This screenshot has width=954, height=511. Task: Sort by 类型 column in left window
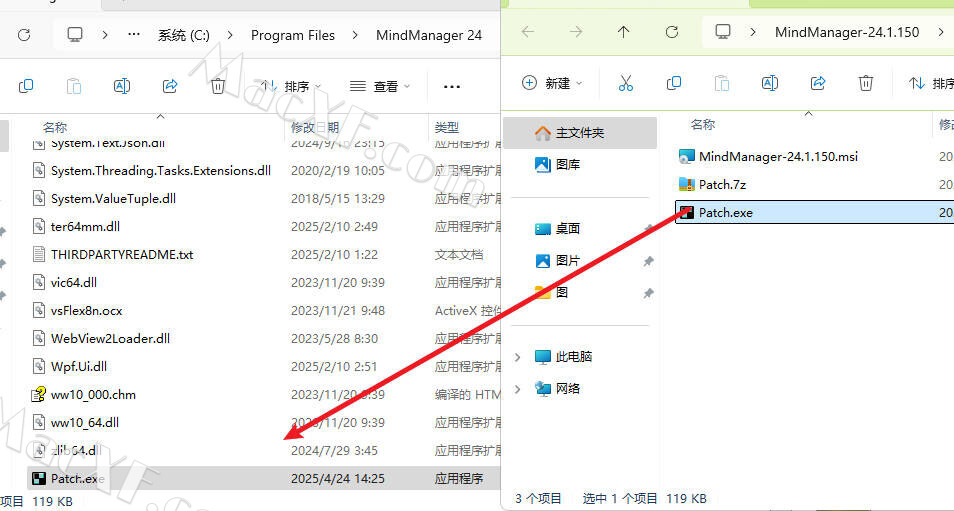(447, 128)
